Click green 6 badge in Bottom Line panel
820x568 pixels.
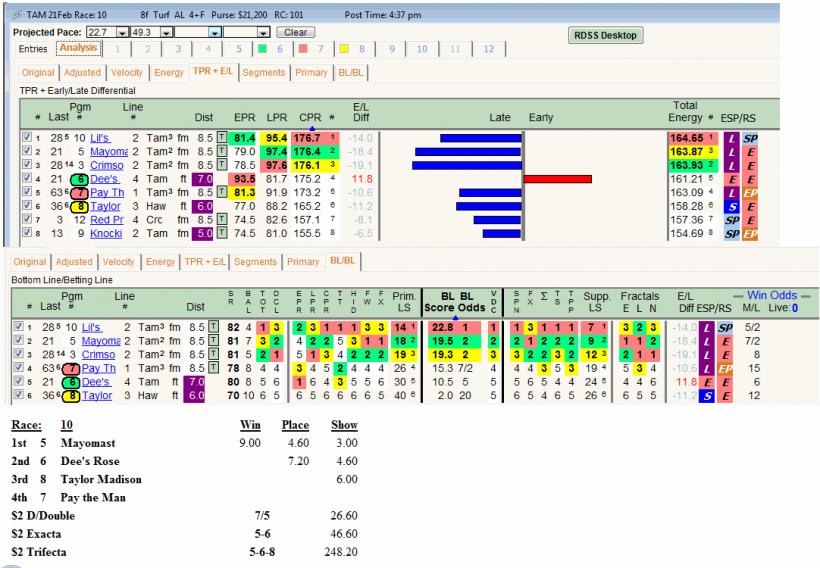[71, 382]
